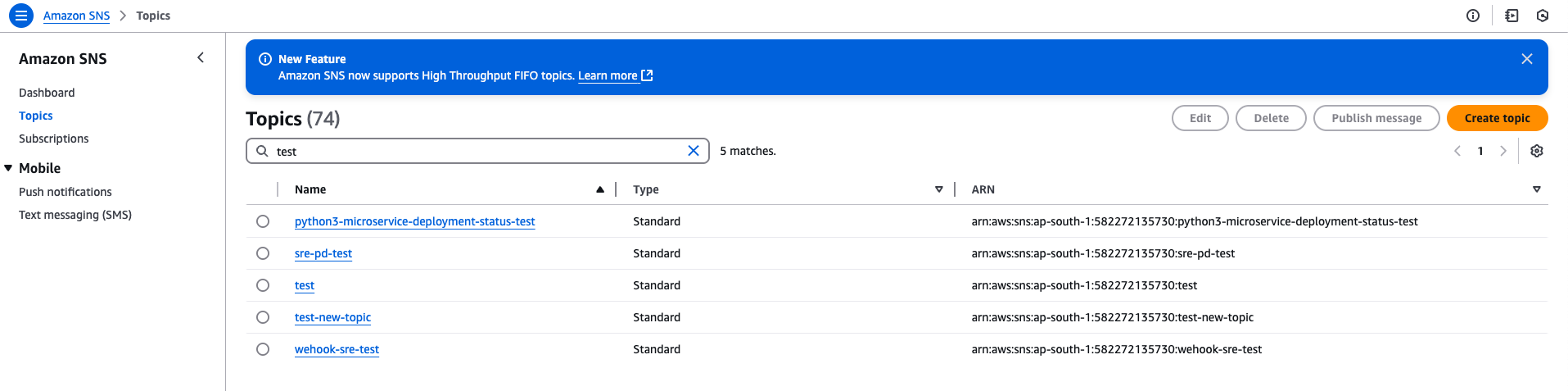This screenshot has width=1568, height=391.
Task: Click the external link icon beside Learn more
Action: 647,75
